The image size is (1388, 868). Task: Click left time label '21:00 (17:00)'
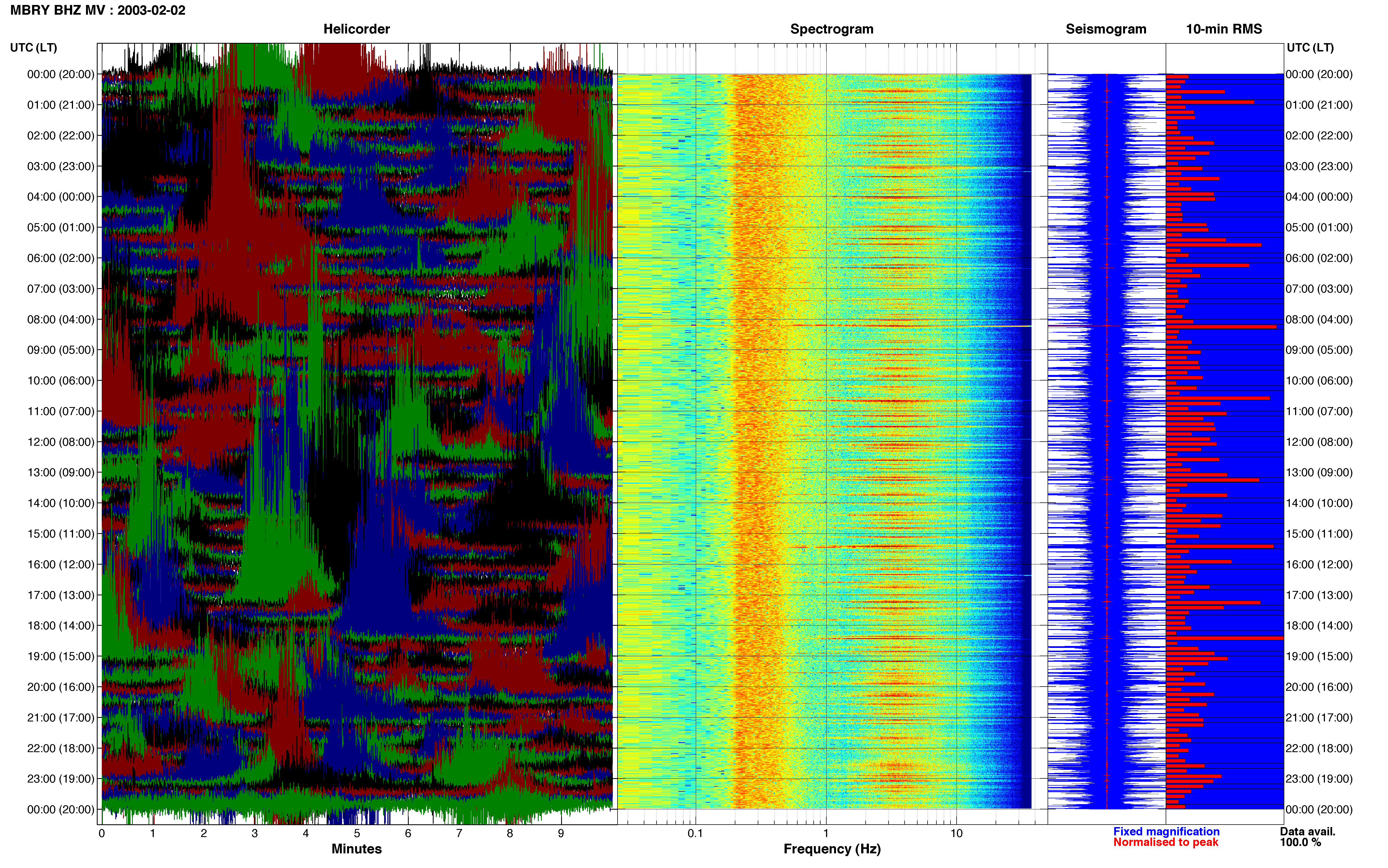click(61, 718)
